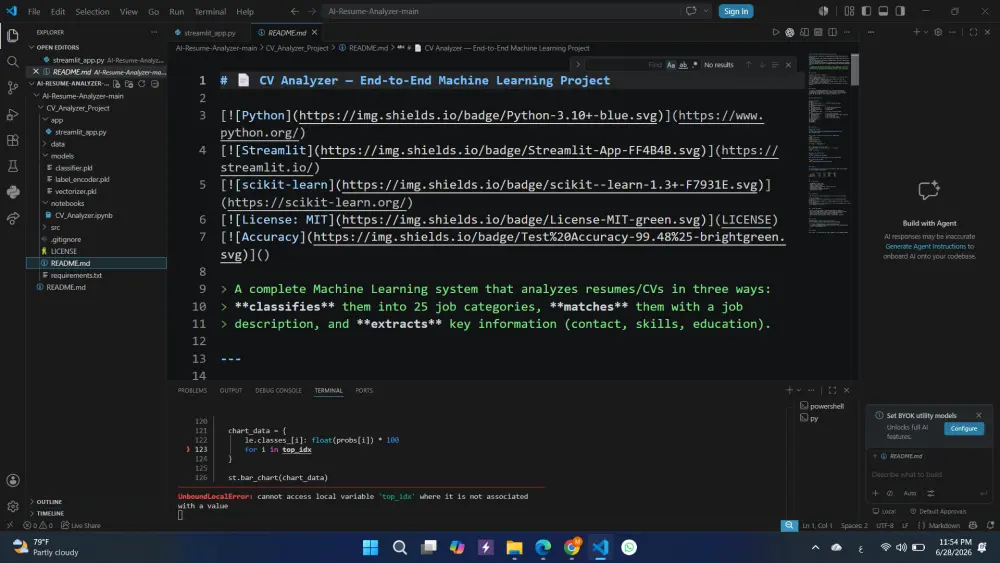Toggle the replace field chevron in find
Image resolution: width=1000 pixels, height=563 pixels.
tap(578, 64)
